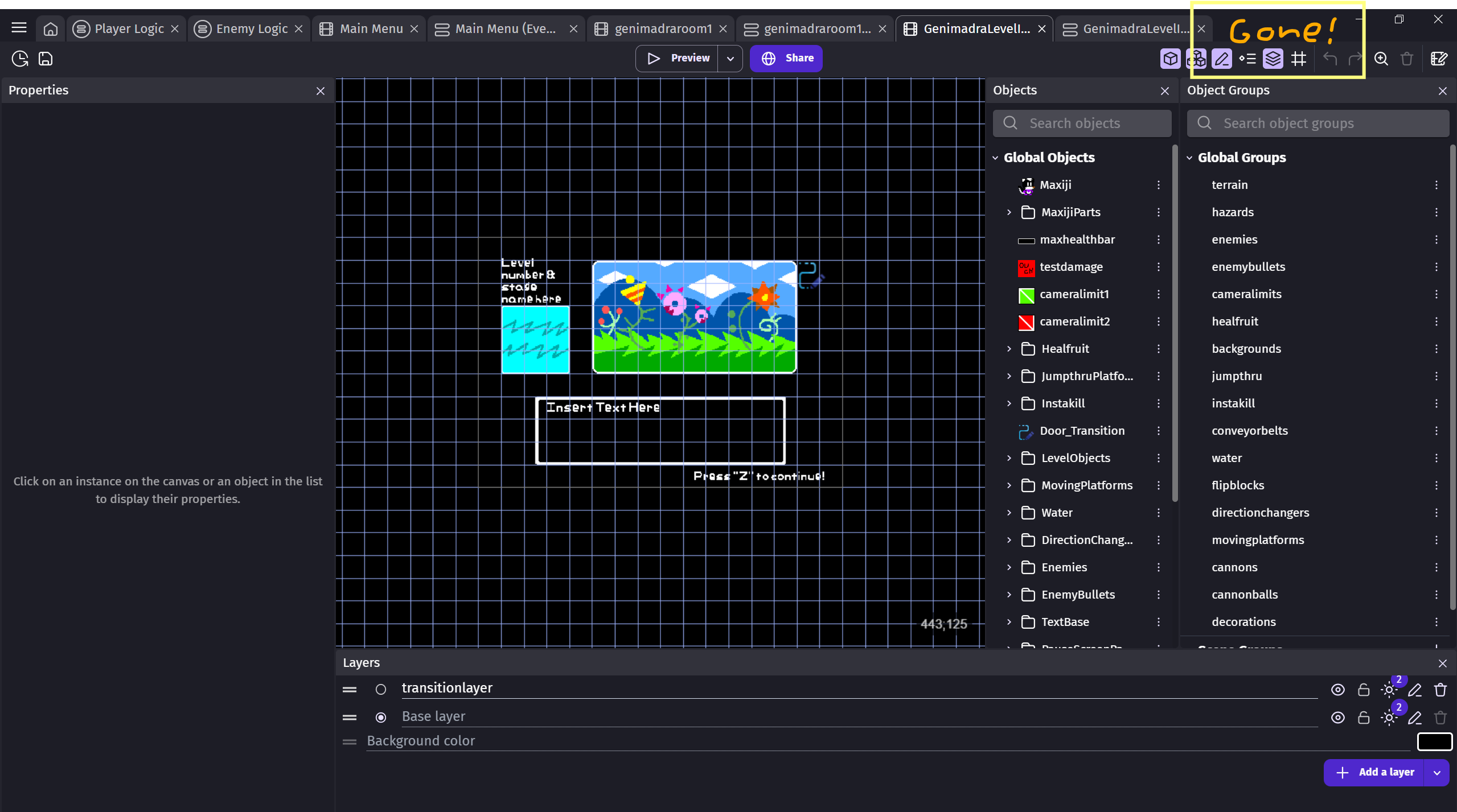
Task: Click the save project icon
Action: click(x=46, y=59)
